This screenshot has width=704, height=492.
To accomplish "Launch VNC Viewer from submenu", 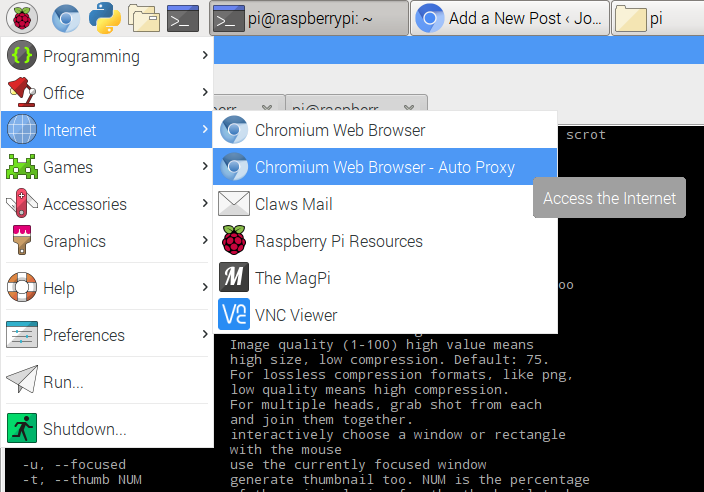I will [x=385, y=314].
